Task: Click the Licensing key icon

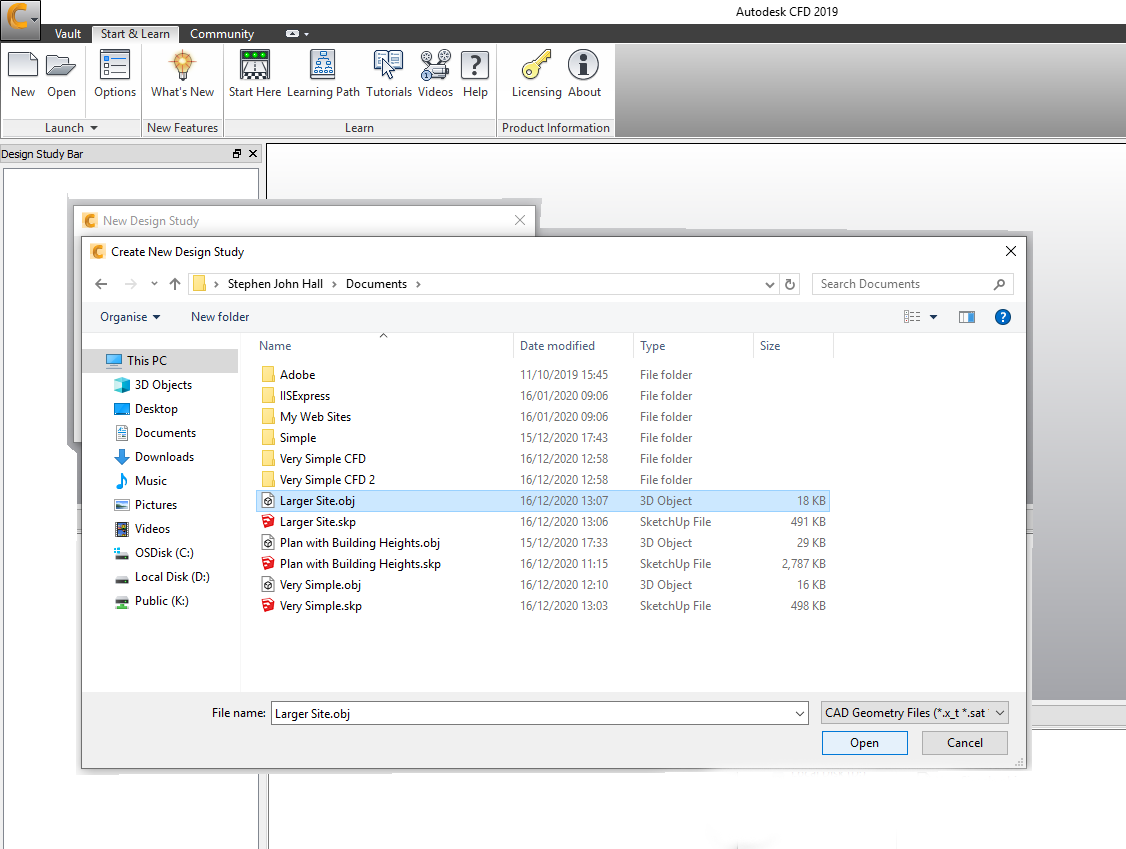Action: pos(537,67)
